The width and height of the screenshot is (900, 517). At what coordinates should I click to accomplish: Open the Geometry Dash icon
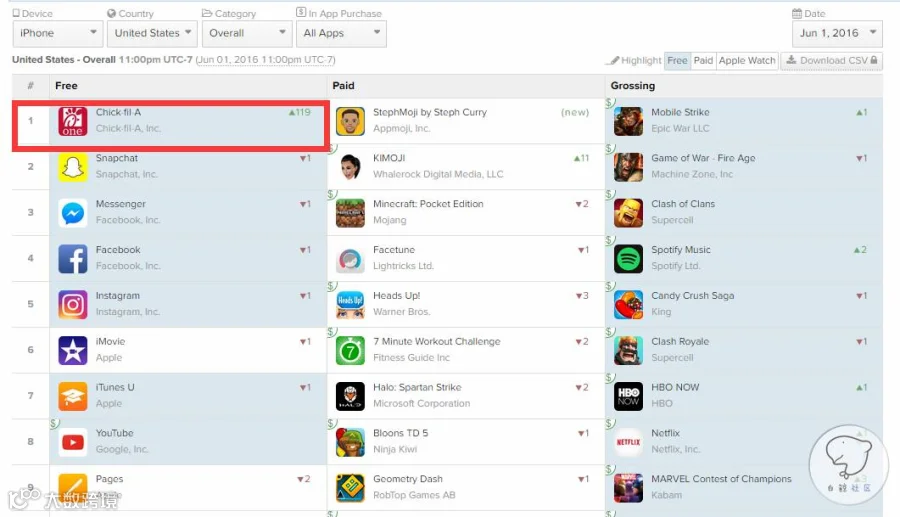tap(350, 488)
